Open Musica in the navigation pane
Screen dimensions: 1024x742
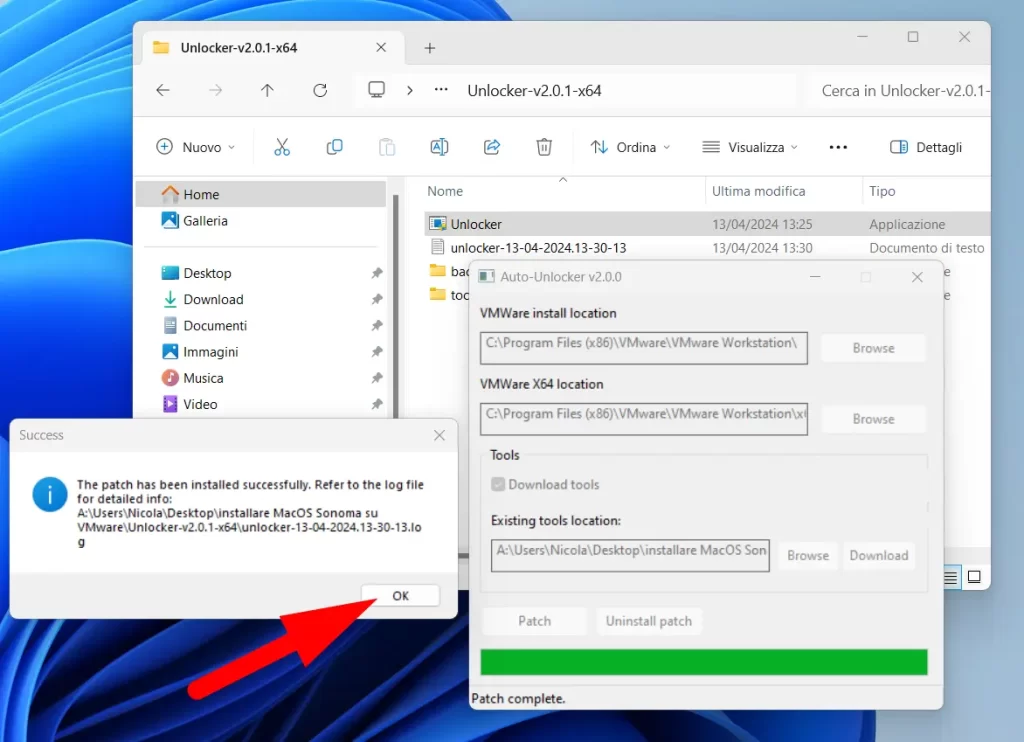(x=261, y=378)
